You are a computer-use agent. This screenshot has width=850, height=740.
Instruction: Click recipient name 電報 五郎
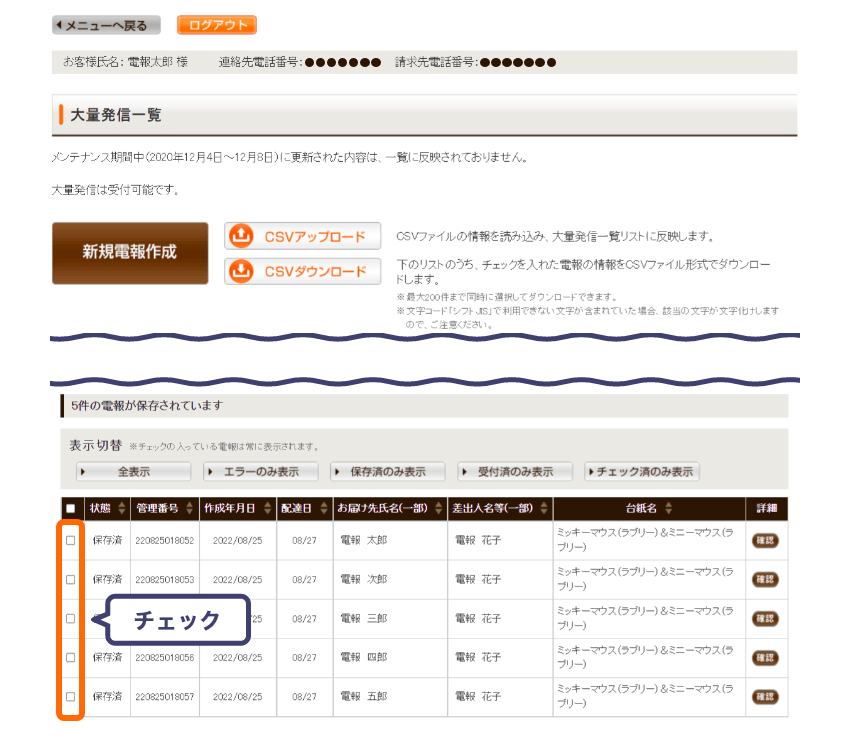(364, 697)
